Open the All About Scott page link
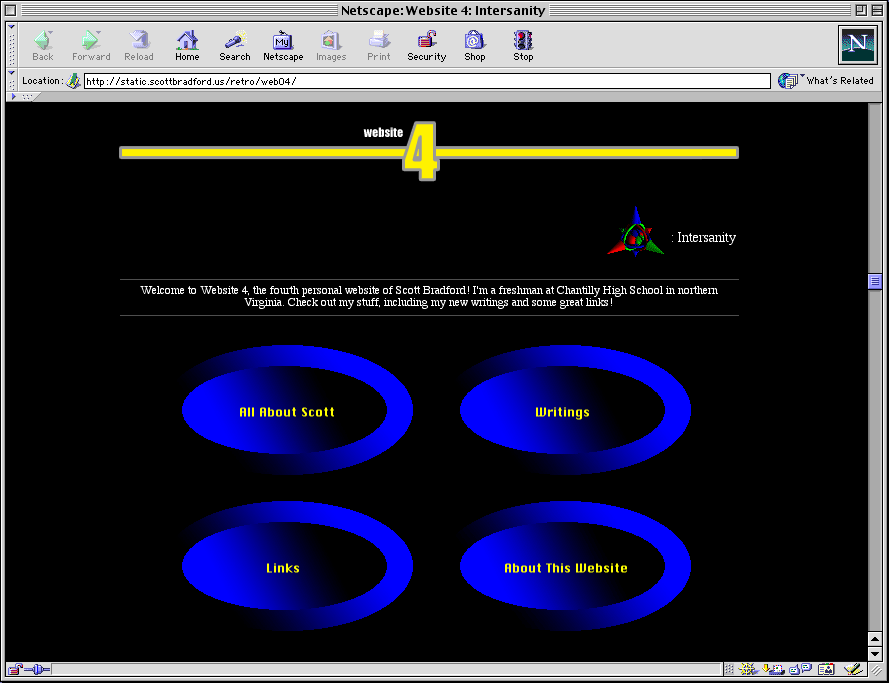The image size is (889, 683). pos(286,412)
